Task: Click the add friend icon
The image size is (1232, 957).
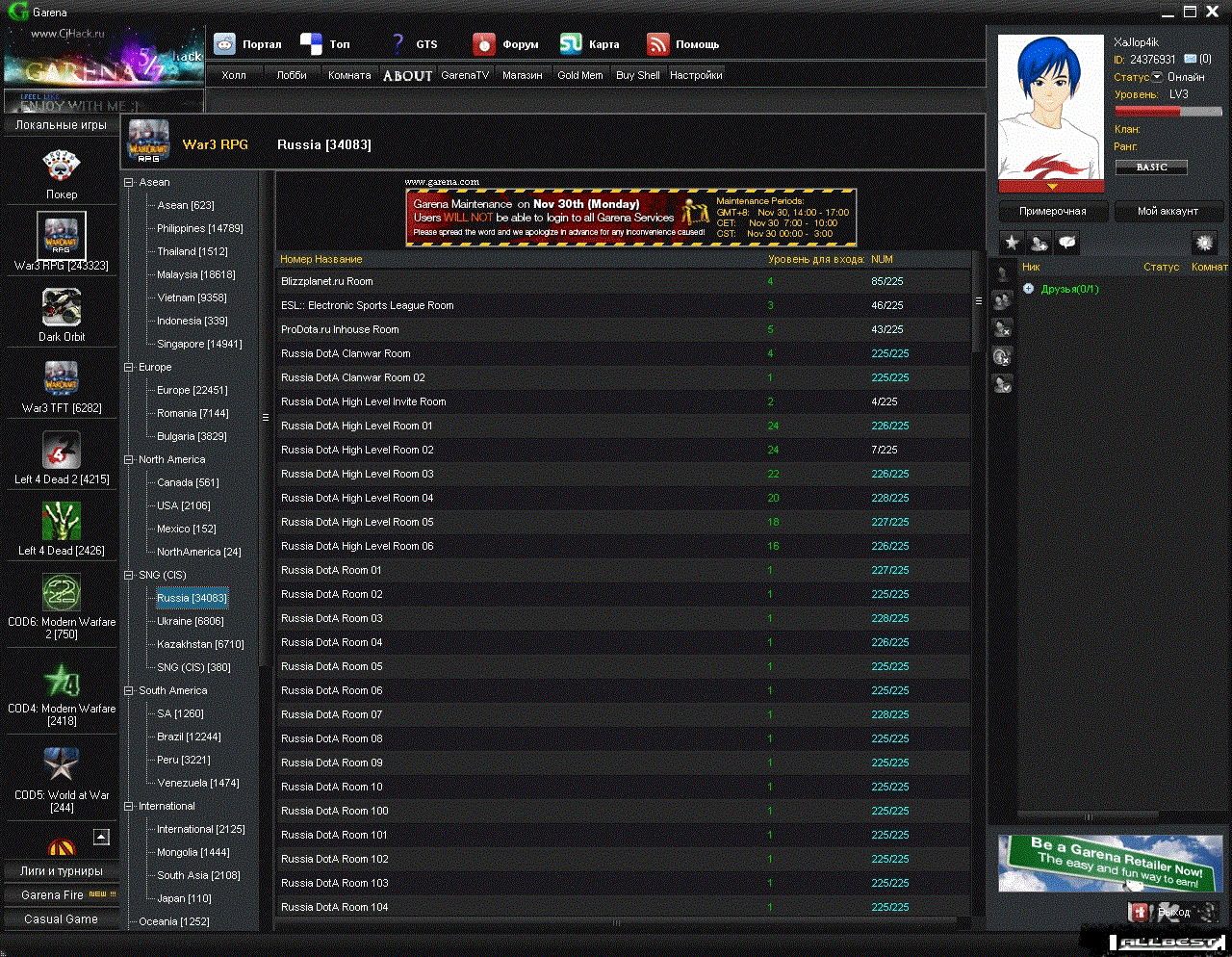Action: (x=1039, y=243)
